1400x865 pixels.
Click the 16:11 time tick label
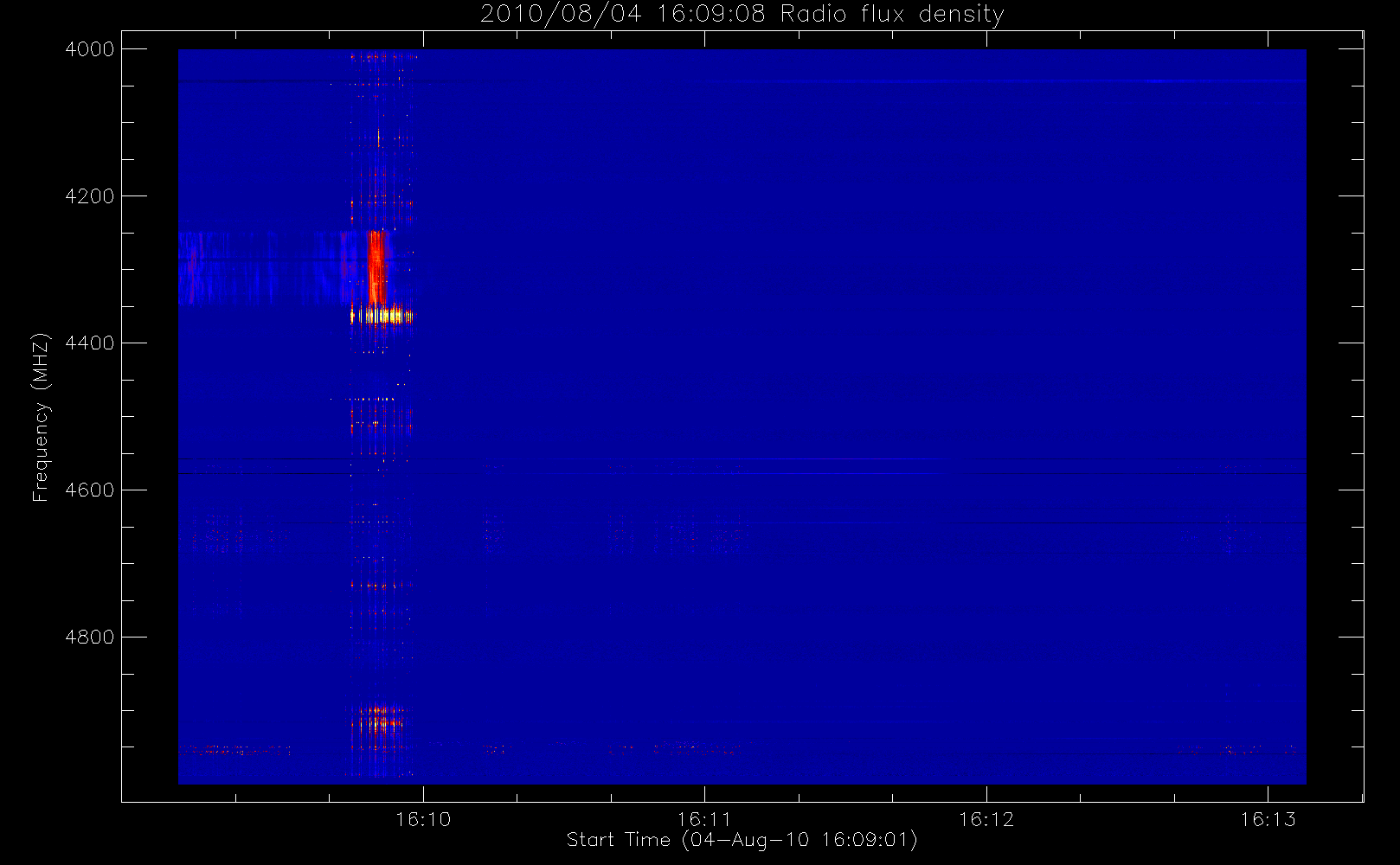pyautogui.click(x=704, y=819)
